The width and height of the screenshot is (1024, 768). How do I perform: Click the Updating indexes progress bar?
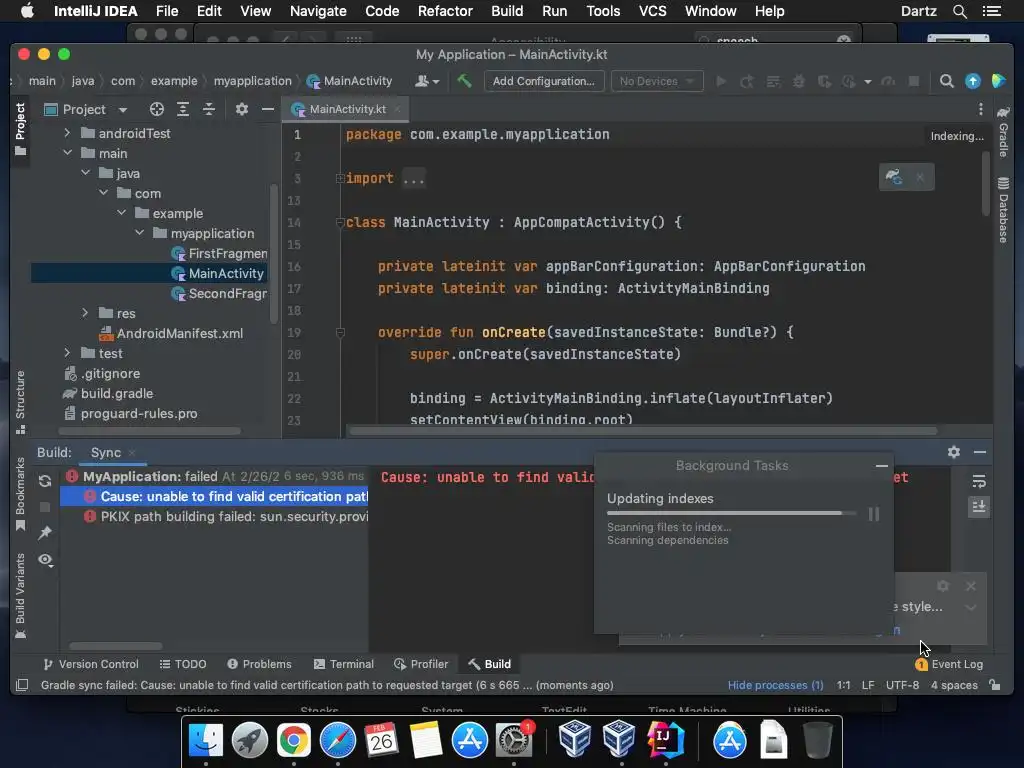click(x=731, y=513)
